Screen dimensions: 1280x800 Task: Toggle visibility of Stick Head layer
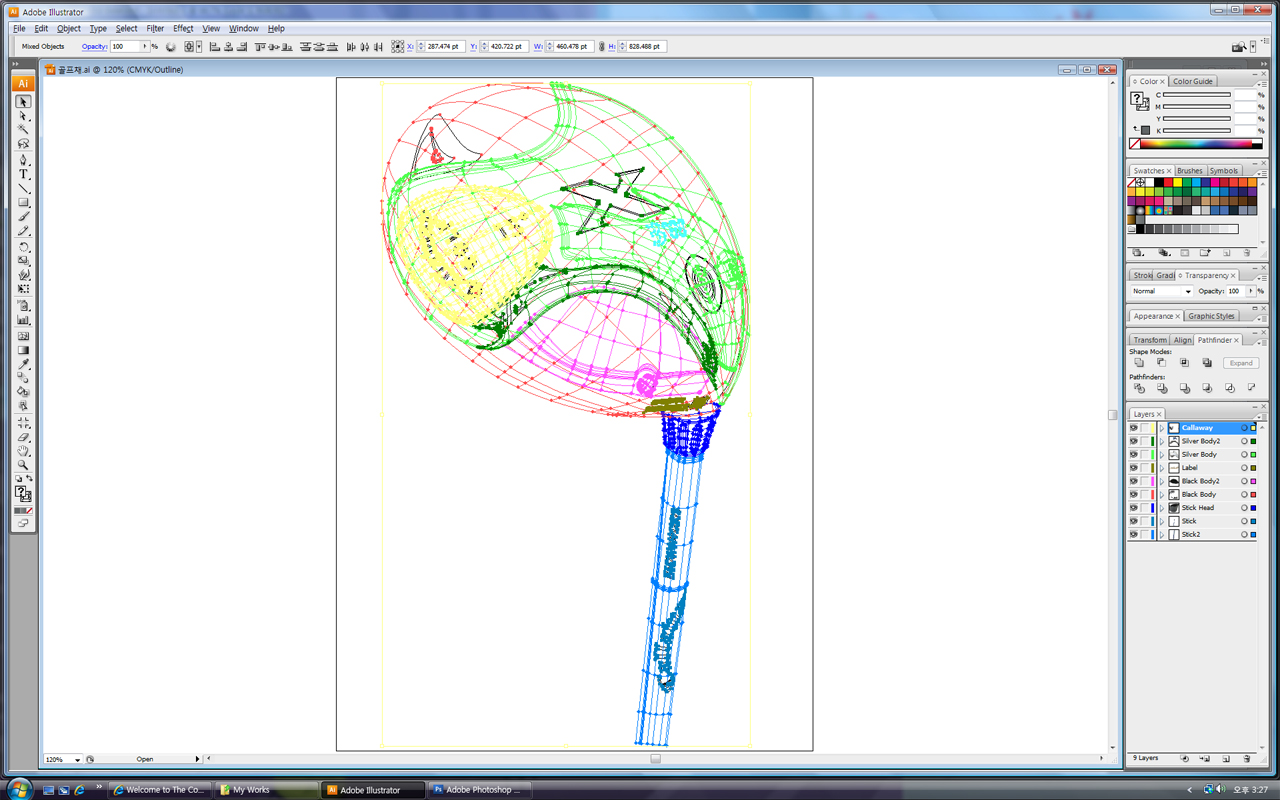click(x=1134, y=508)
